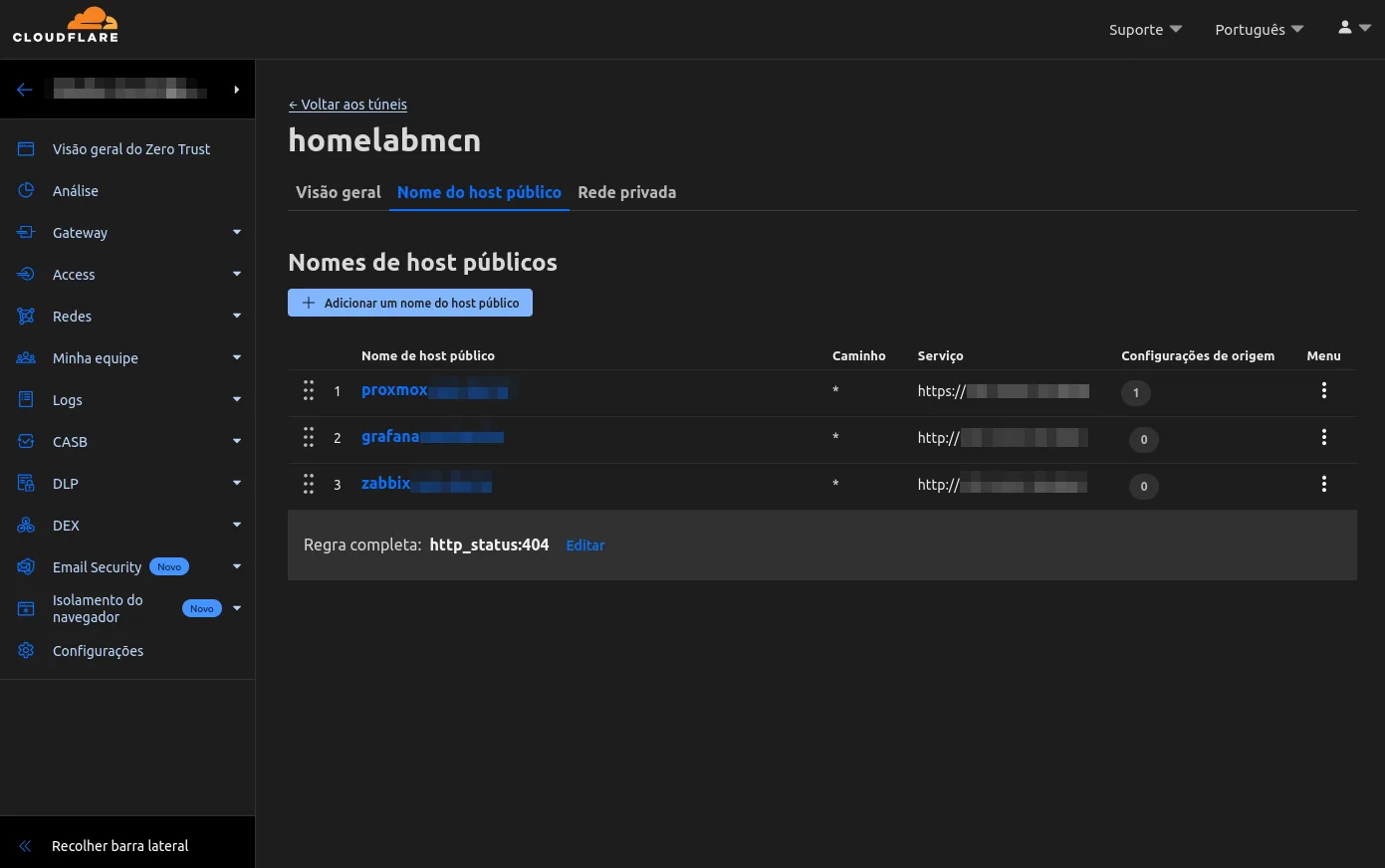The width and height of the screenshot is (1385, 868).
Task: Click the Editar catch-all rule link
Action: coord(585,545)
